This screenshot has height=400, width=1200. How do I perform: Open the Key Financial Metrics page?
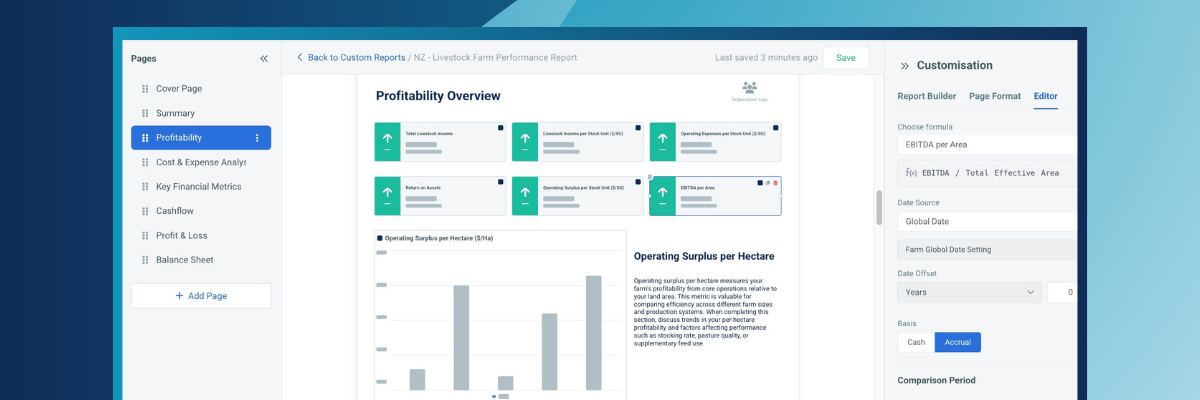pos(201,186)
